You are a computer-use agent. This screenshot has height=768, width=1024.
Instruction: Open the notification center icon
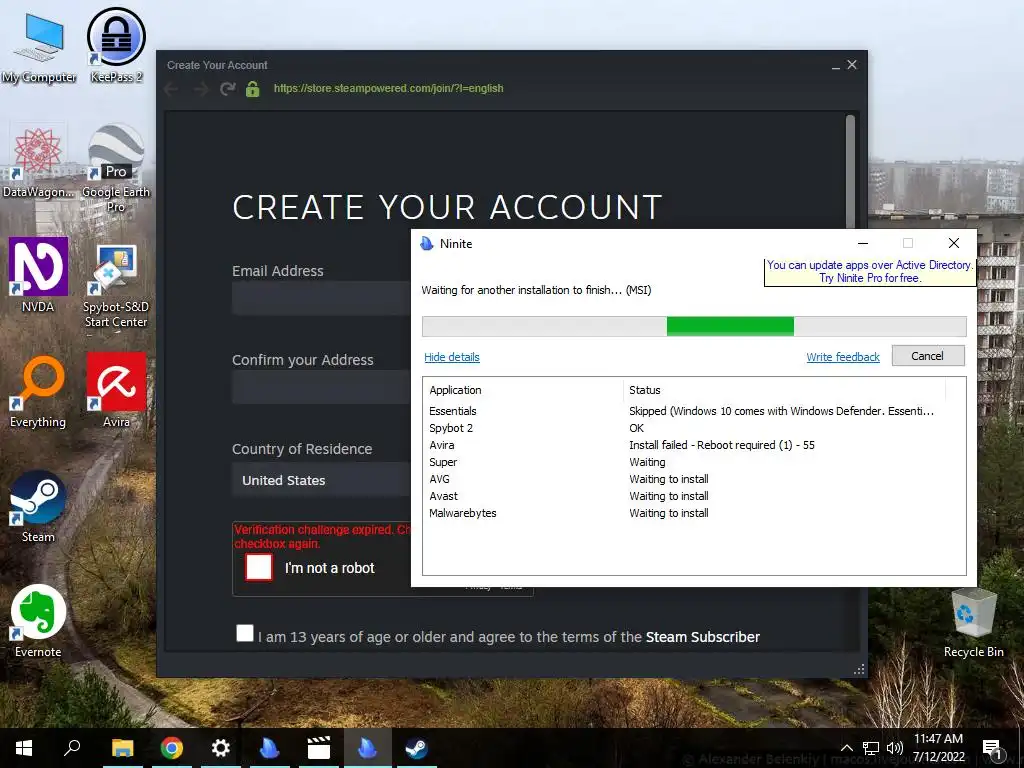[x=993, y=749]
